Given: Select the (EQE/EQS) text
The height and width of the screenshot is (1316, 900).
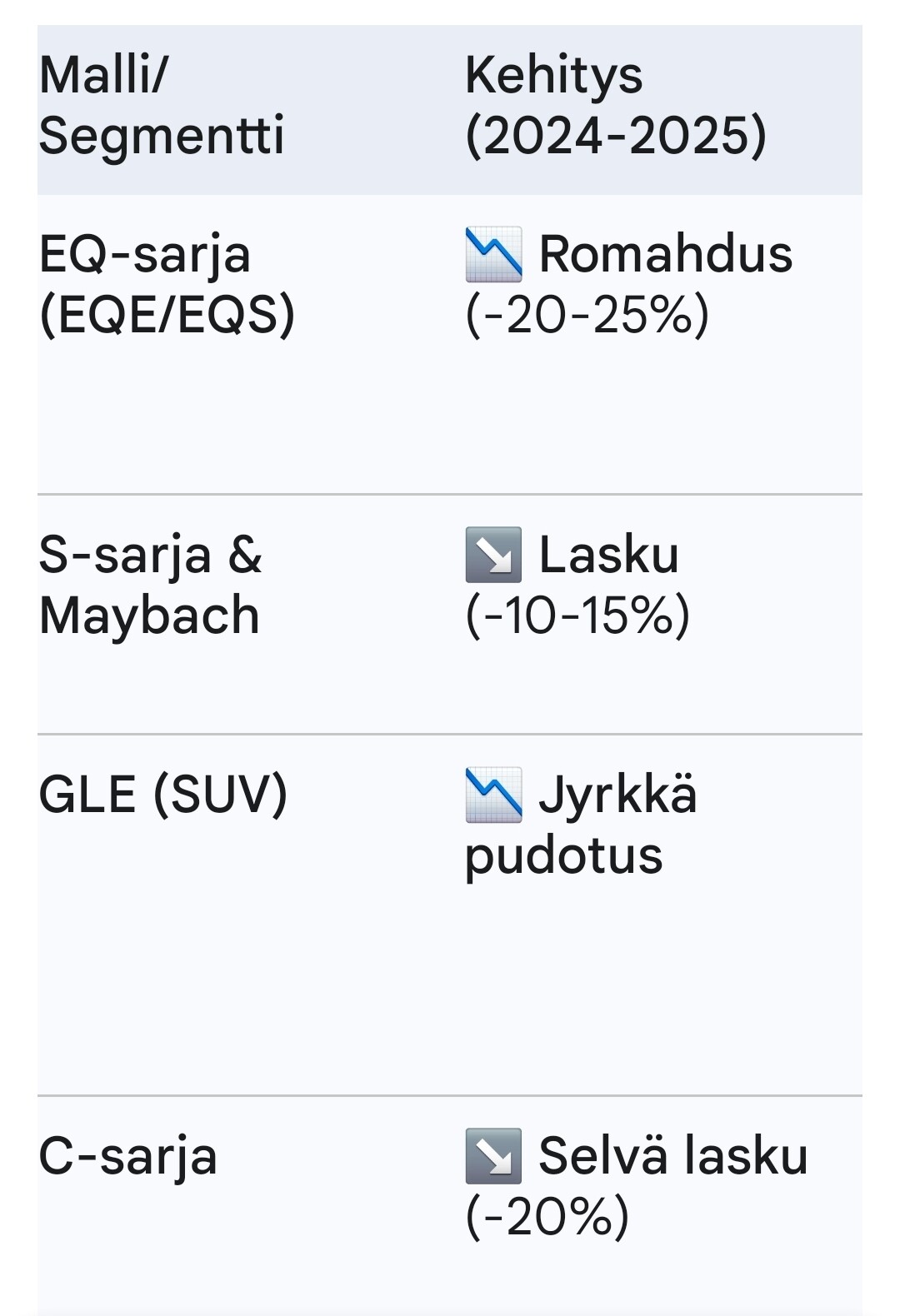Looking at the screenshot, I should pos(167,315).
